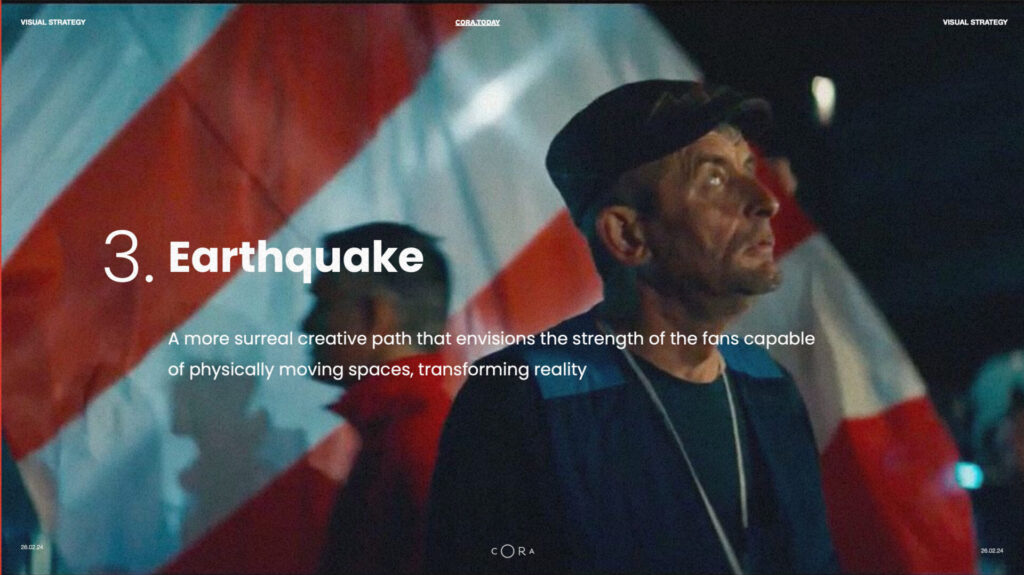This screenshot has height=575, width=1024.
Task: Click the teal blurred light at right edge
Action: tap(970, 475)
